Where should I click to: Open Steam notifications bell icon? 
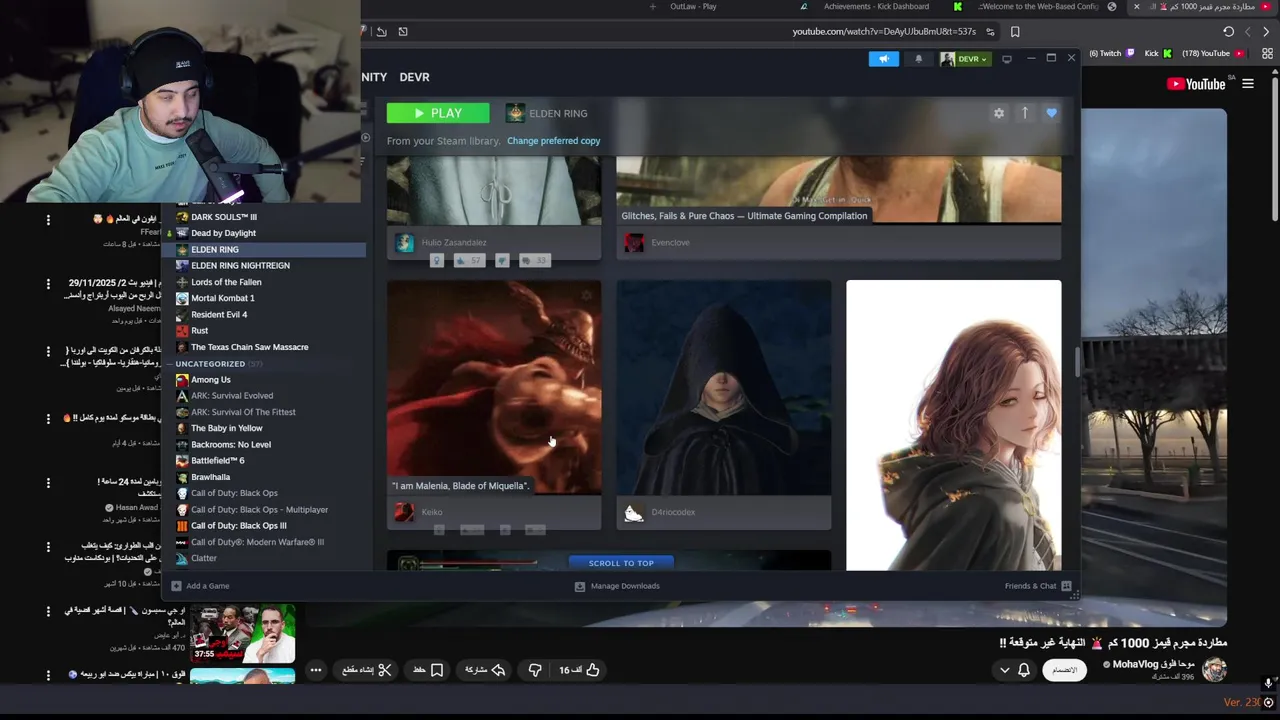click(x=919, y=59)
